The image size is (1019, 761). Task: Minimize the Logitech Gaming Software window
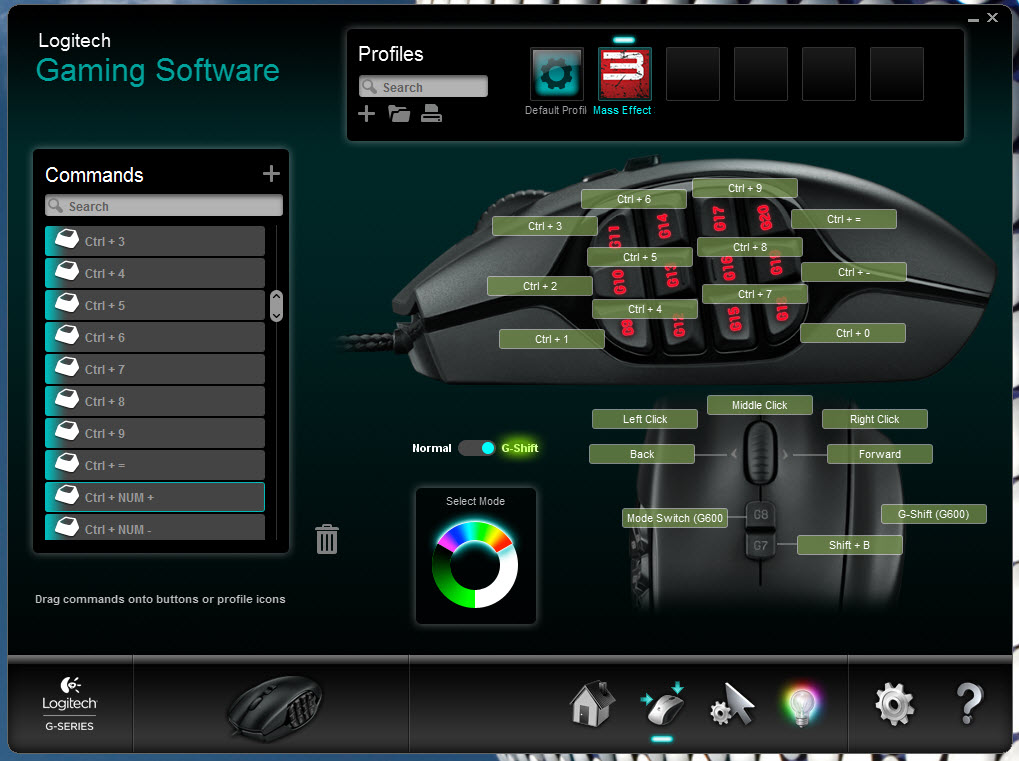[973, 19]
